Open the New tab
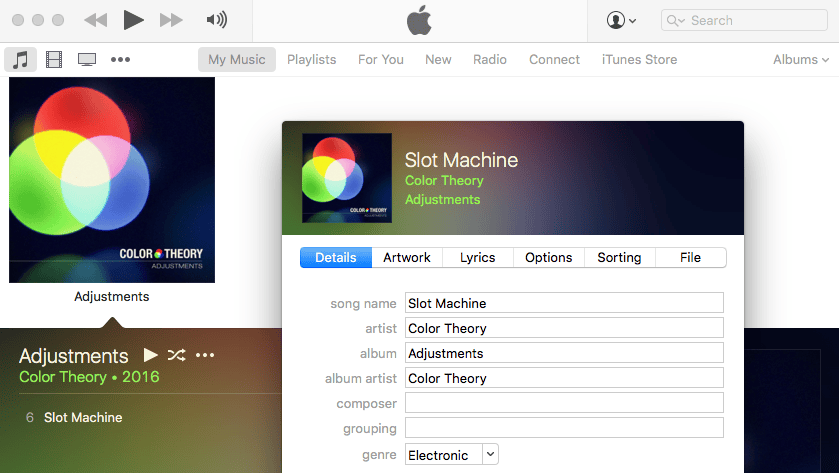This screenshot has width=839, height=473. (438, 59)
